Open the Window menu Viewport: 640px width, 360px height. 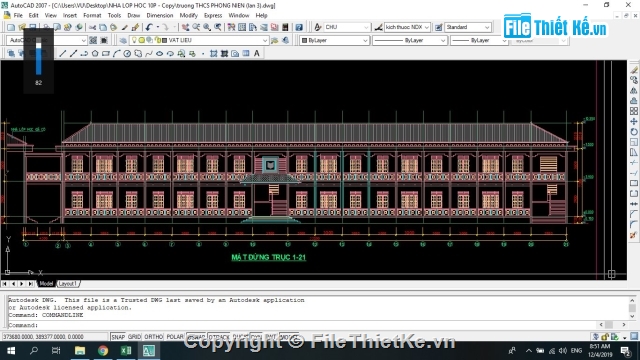point(239,16)
